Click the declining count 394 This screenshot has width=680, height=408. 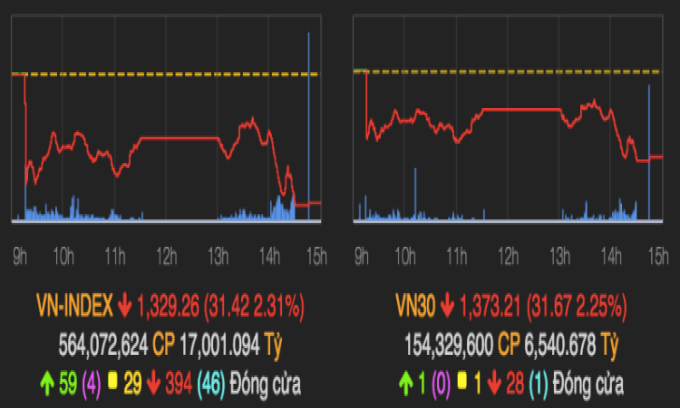pos(179,384)
